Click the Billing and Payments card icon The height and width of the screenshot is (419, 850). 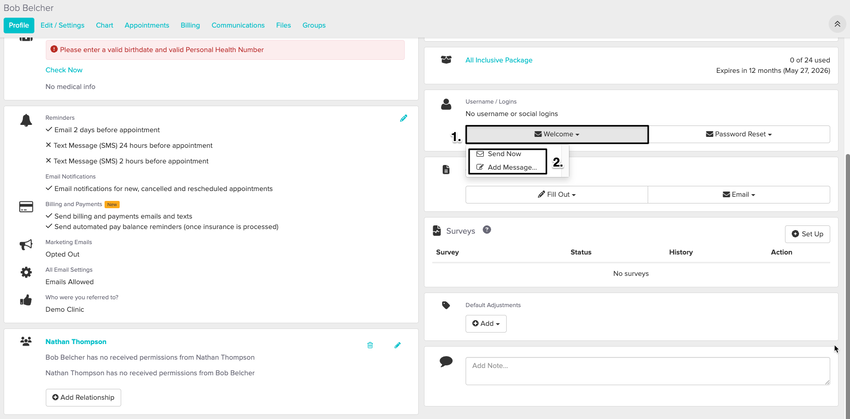(x=26, y=207)
